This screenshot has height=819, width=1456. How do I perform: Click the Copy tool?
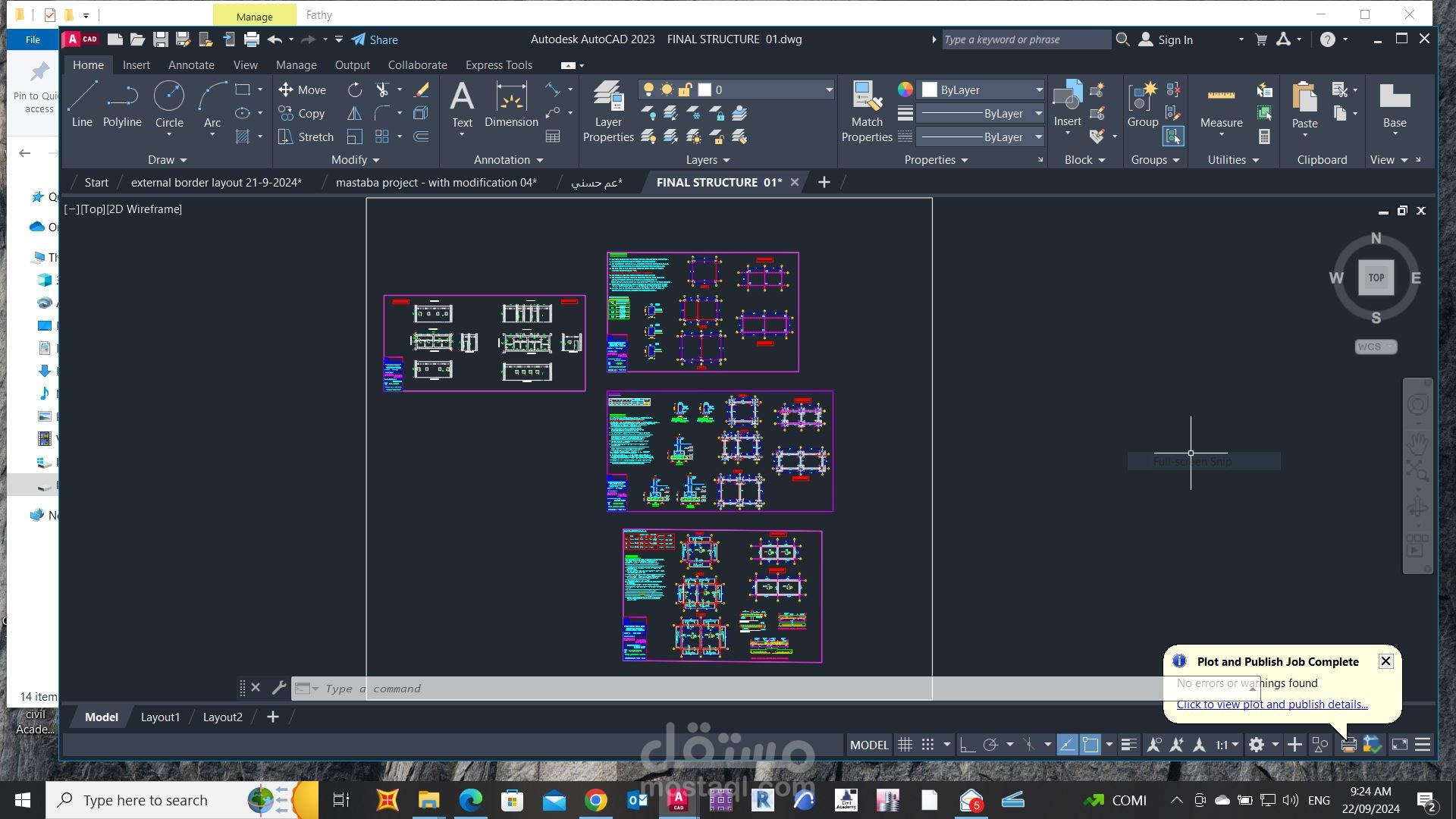coord(302,113)
